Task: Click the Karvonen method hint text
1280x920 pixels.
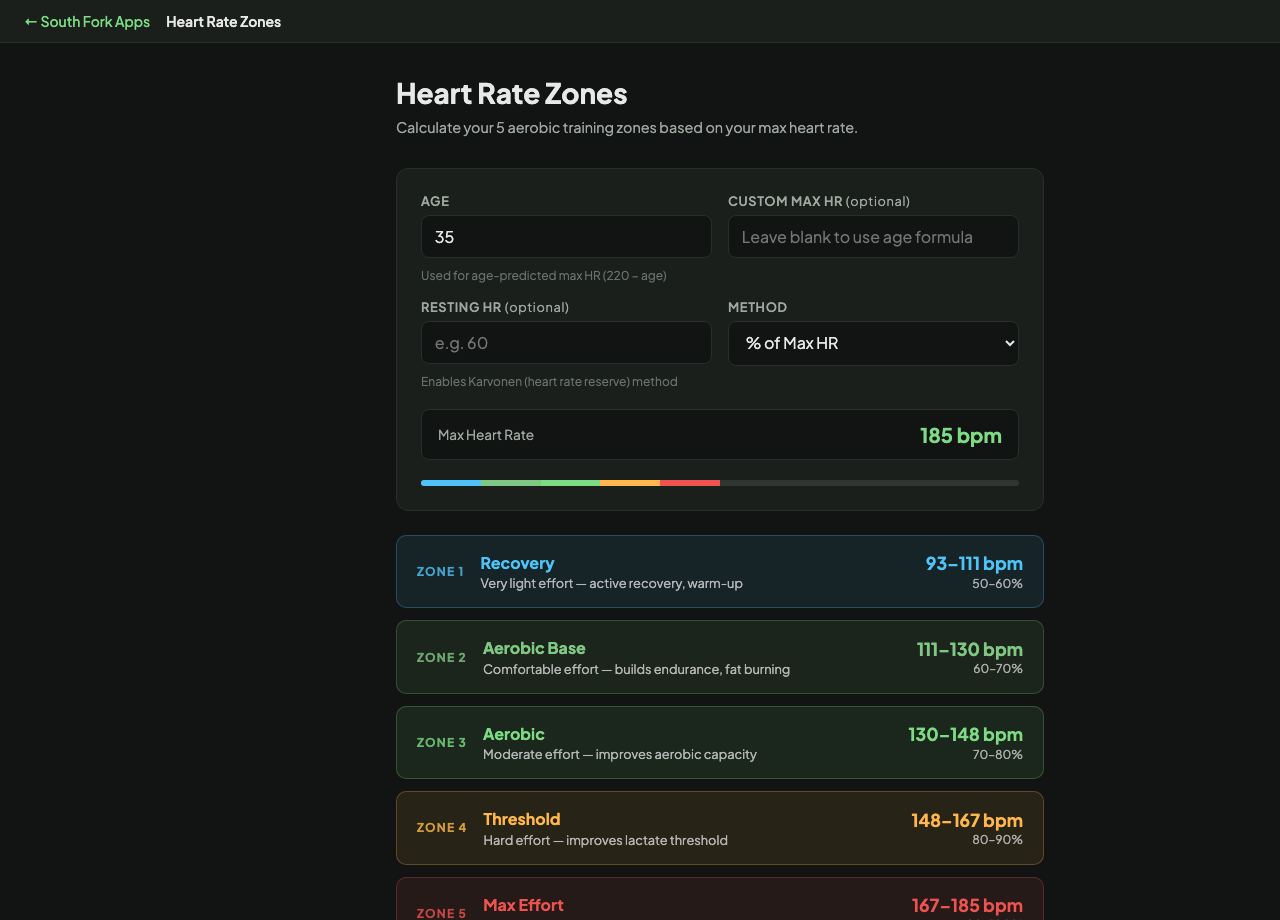Action: pos(549,381)
